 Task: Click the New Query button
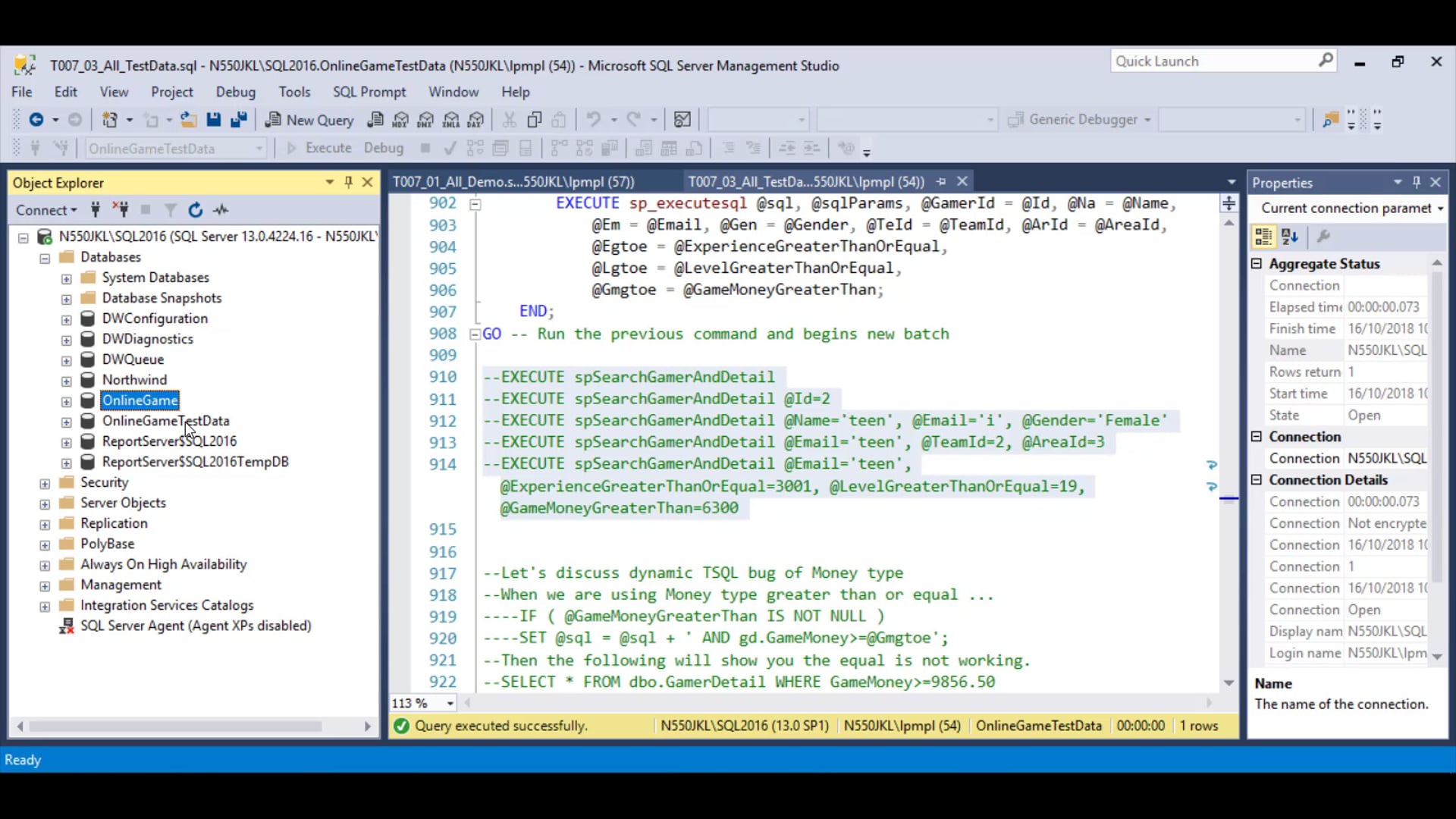tap(310, 120)
